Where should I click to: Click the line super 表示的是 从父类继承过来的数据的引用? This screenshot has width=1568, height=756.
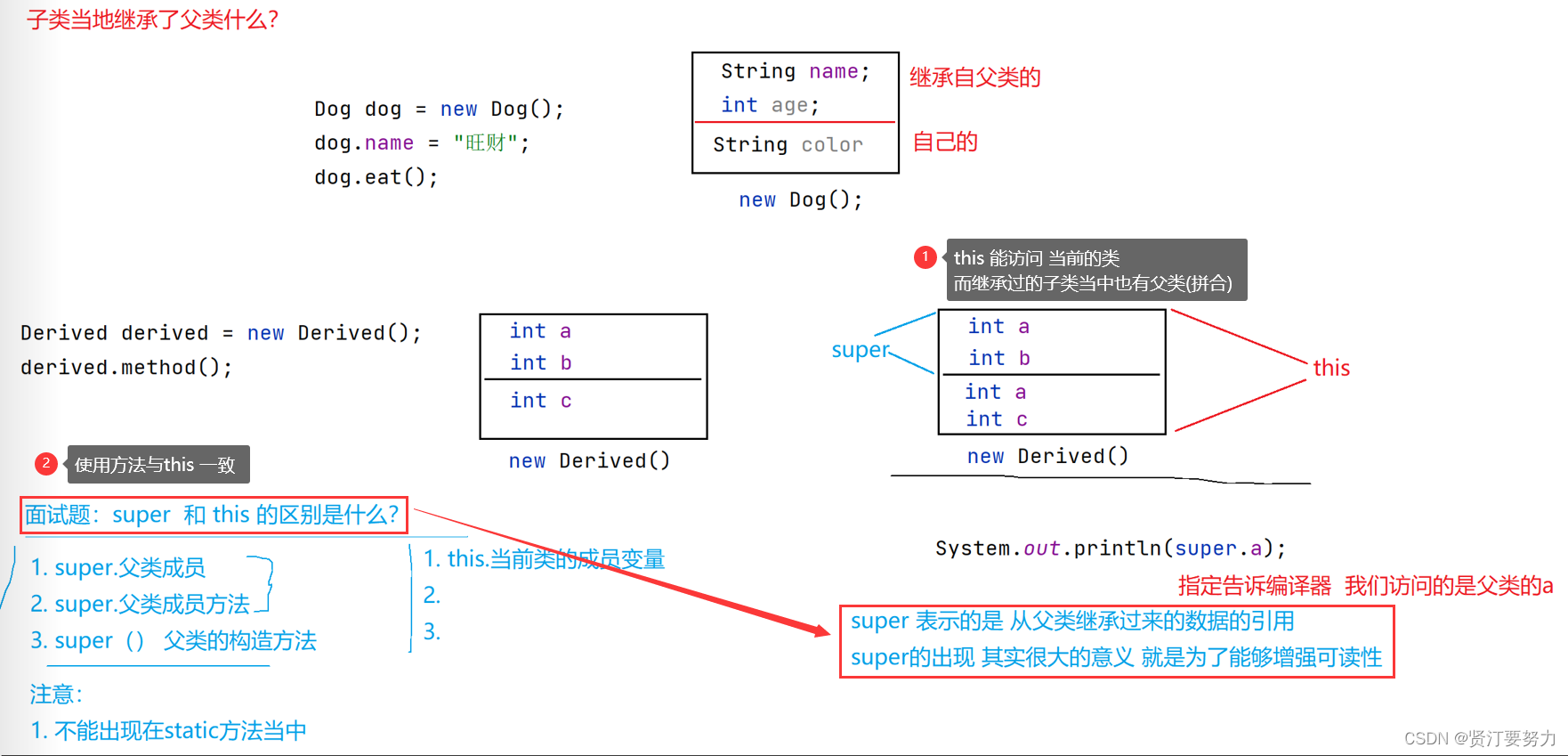pos(1072,621)
